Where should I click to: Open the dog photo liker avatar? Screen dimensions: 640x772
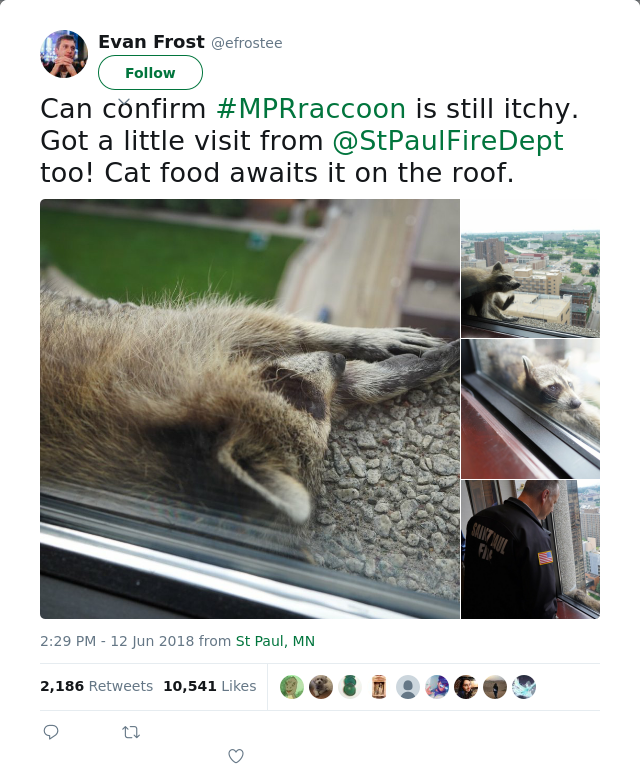pyautogui.click(x=321, y=687)
